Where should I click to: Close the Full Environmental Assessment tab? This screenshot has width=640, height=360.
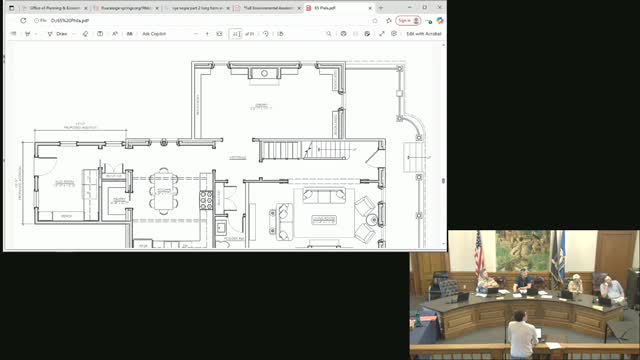[x=299, y=8]
